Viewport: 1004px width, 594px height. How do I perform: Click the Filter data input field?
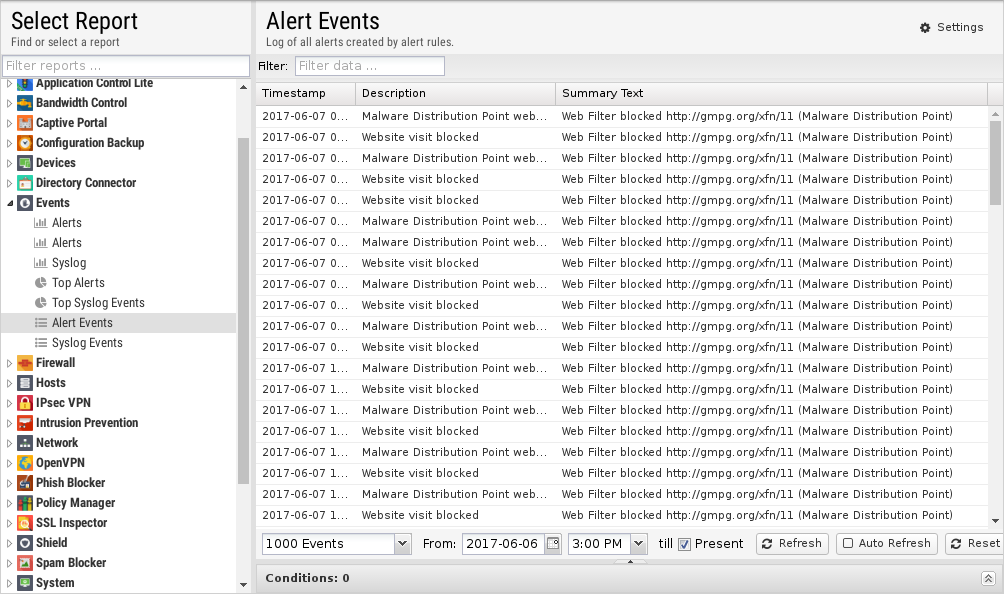point(369,66)
